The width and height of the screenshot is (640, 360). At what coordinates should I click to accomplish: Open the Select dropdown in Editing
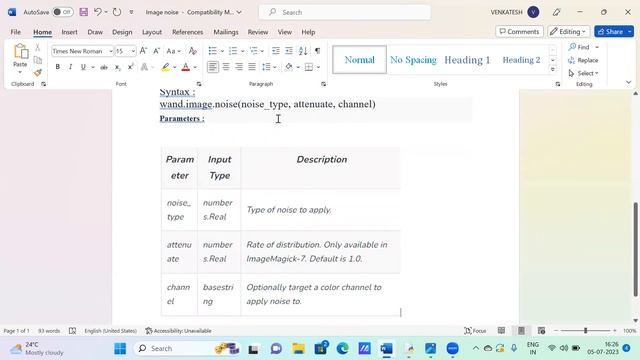583,73
